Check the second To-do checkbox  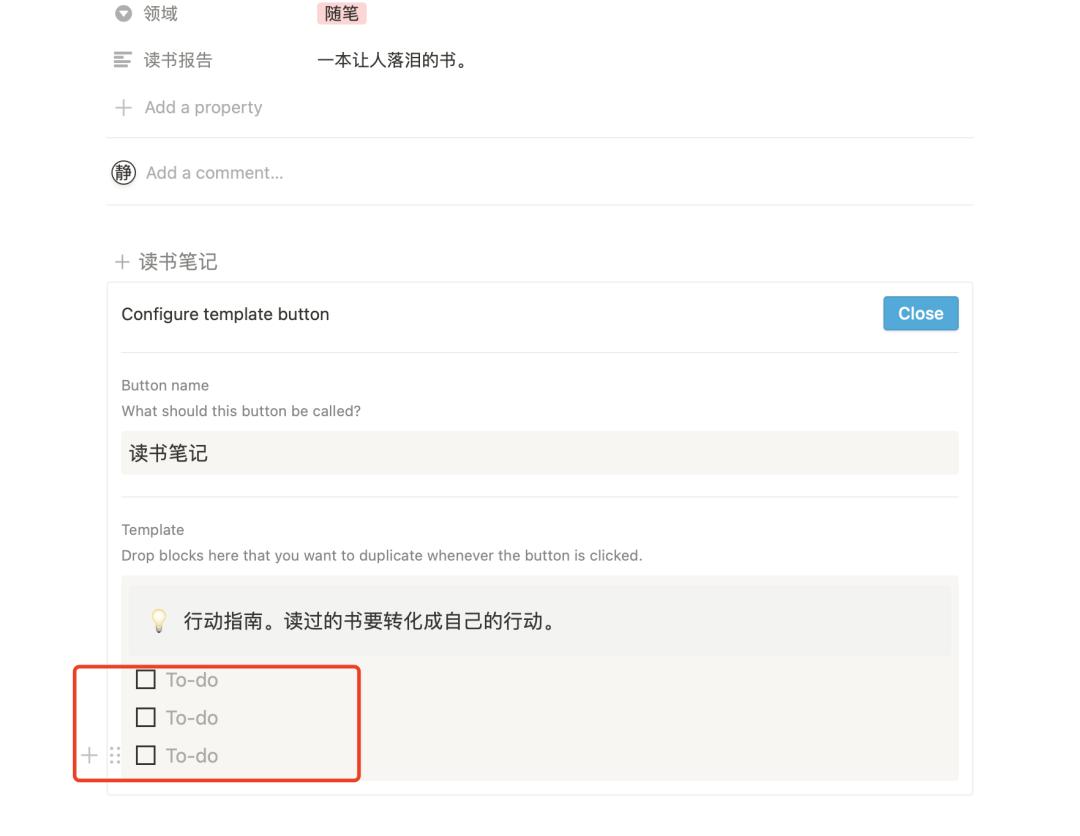point(145,717)
